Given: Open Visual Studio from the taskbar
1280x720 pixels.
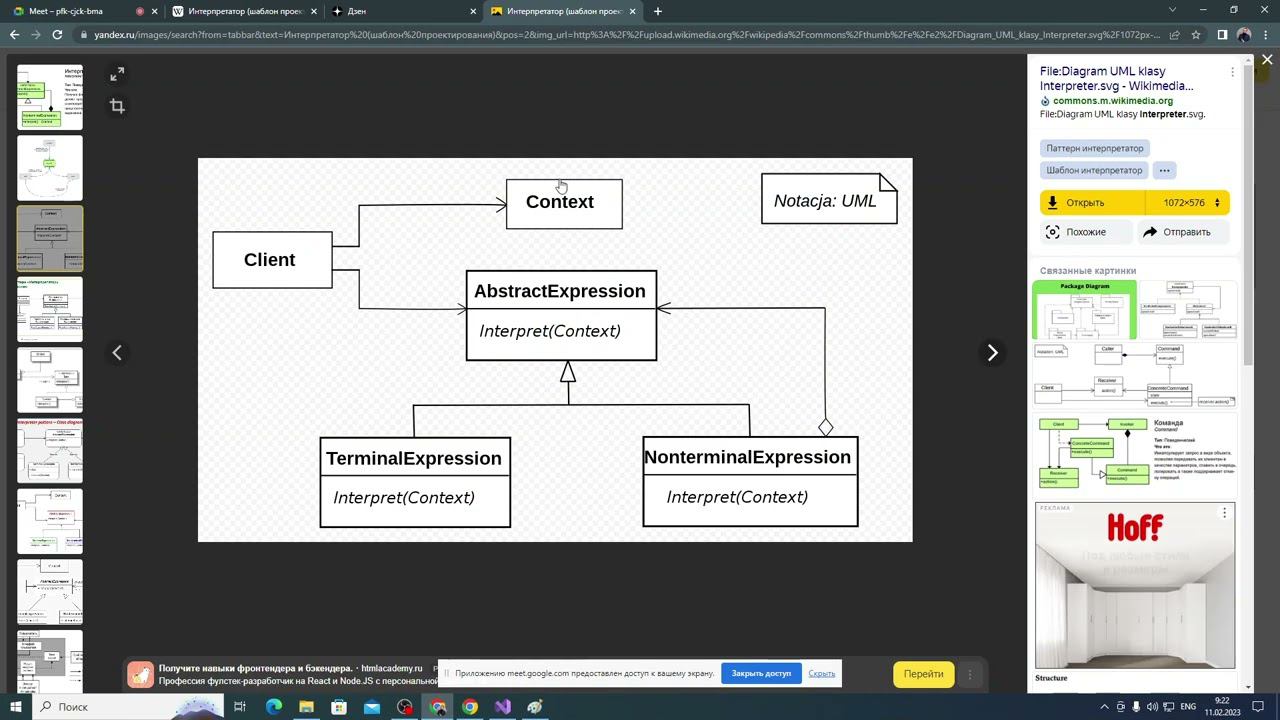Looking at the screenshot, I should pos(502,707).
